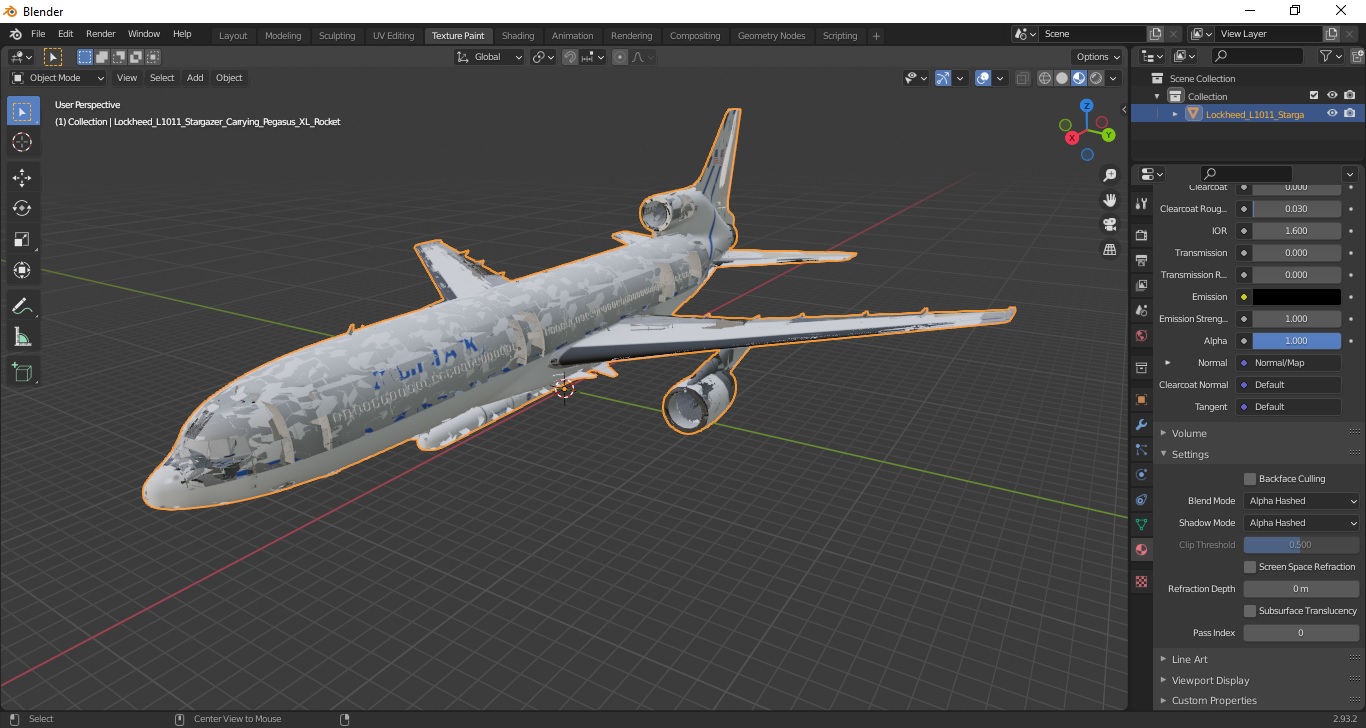Open the Object Mode dropdown
Viewport: 1366px width, 728px height.
click(58, 78)
